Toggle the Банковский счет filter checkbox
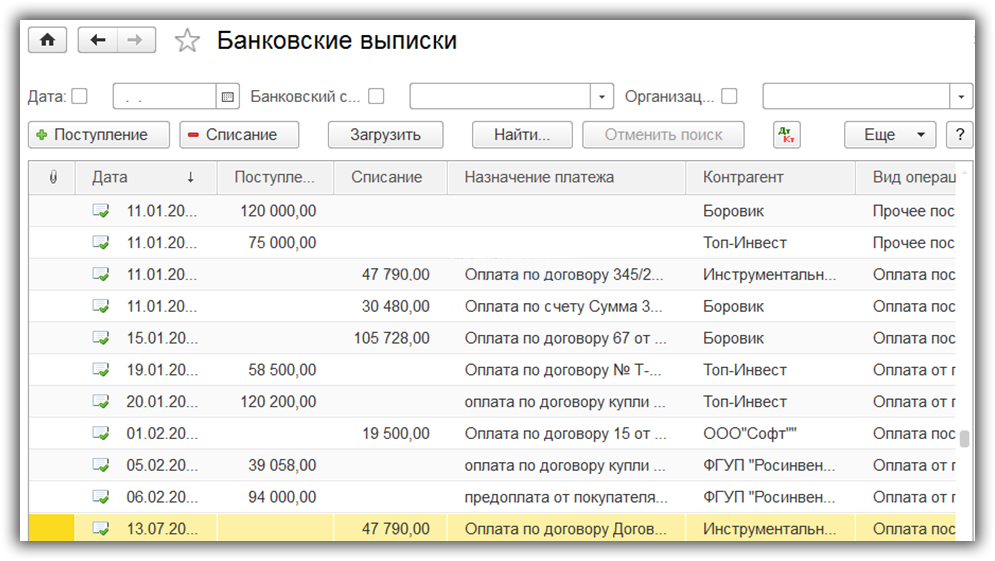The image size is (995, 561). [376, 97]
